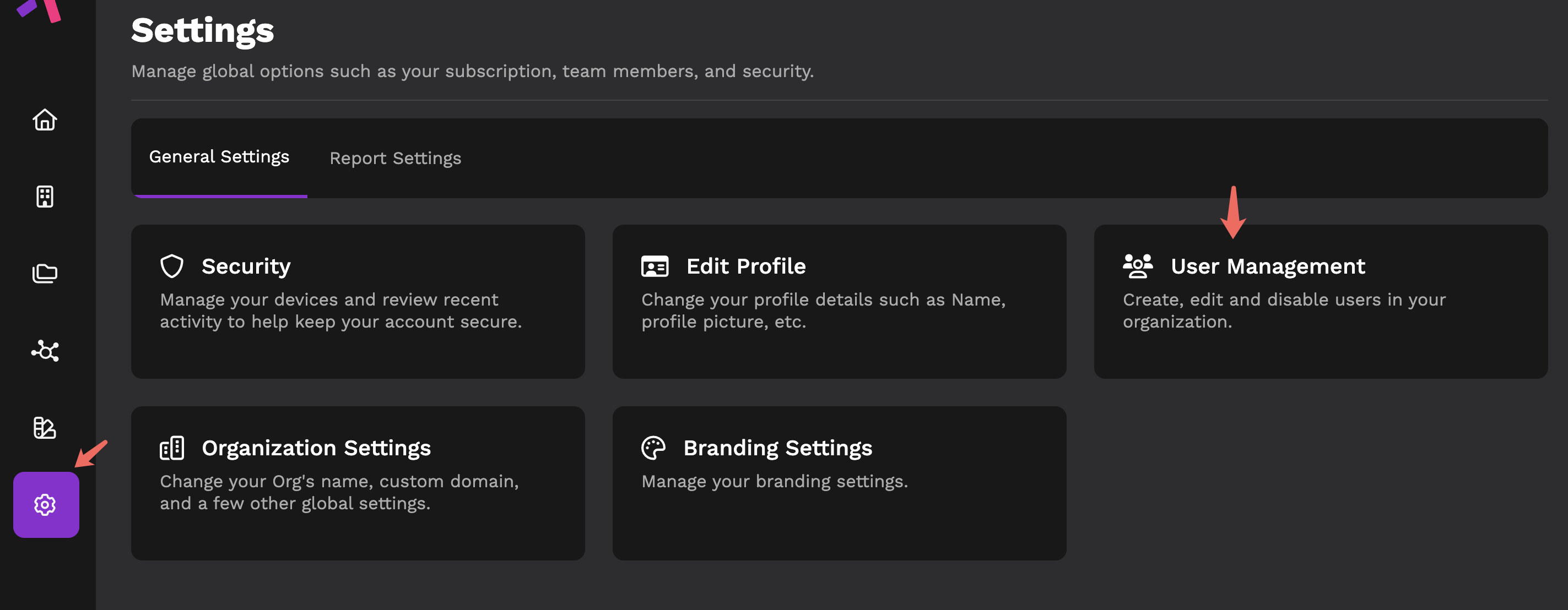Open the network nodes icon in the sidebar
Screen dimensions: 1568x610
click(x=45, y=351)
